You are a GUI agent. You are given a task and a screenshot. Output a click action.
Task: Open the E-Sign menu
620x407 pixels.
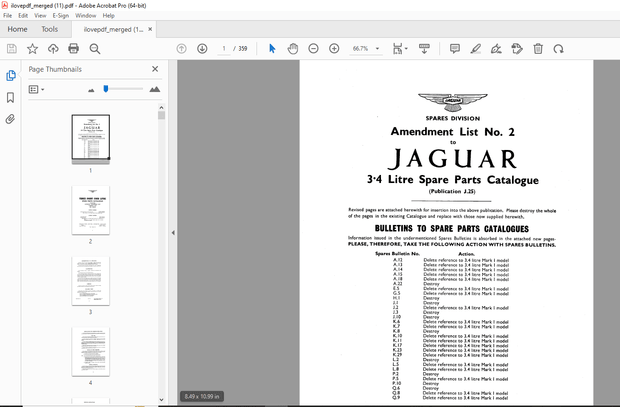[60, 15]
